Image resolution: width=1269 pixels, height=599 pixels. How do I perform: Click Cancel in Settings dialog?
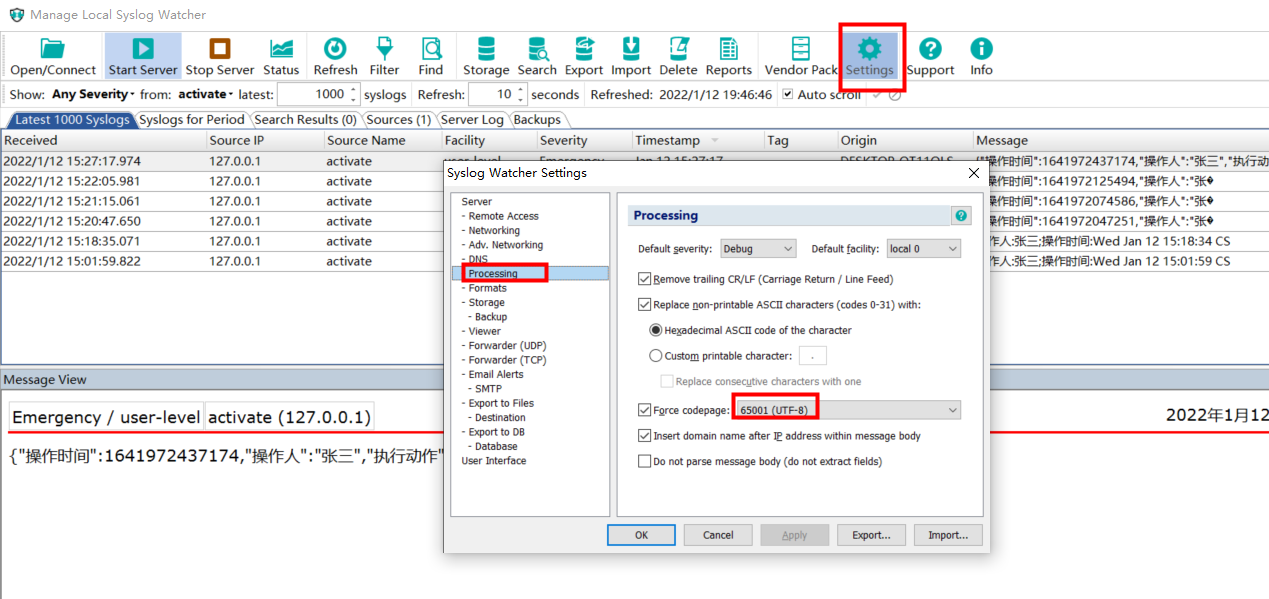point(718,535)
